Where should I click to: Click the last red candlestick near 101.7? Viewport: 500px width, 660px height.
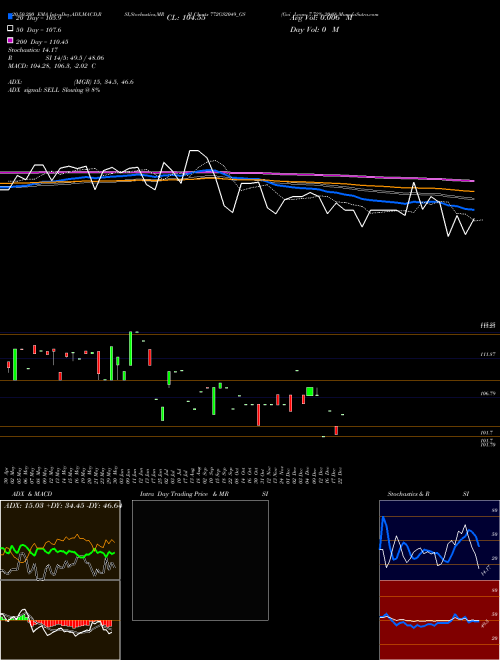pyautogui.click(x=336, y=430)
